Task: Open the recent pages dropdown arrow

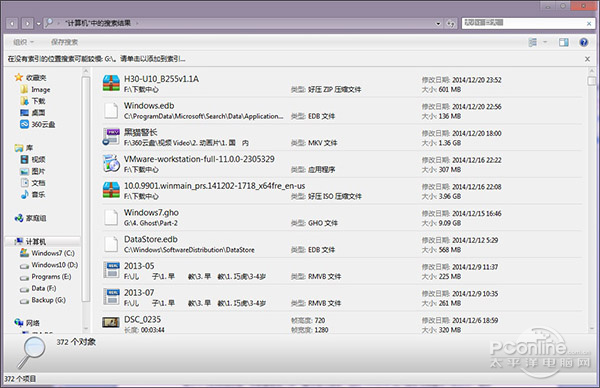Action: point(39,24)
